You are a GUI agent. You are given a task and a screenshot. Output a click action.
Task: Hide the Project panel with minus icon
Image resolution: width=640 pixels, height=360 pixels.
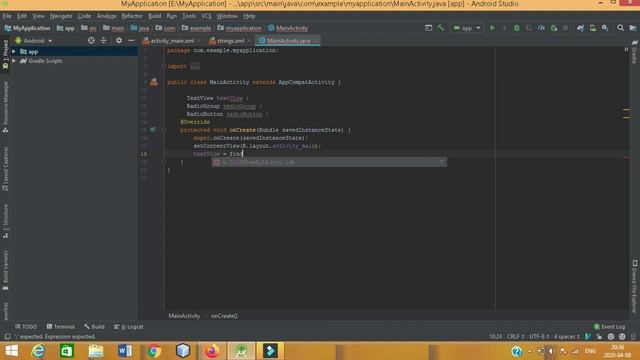131,40
